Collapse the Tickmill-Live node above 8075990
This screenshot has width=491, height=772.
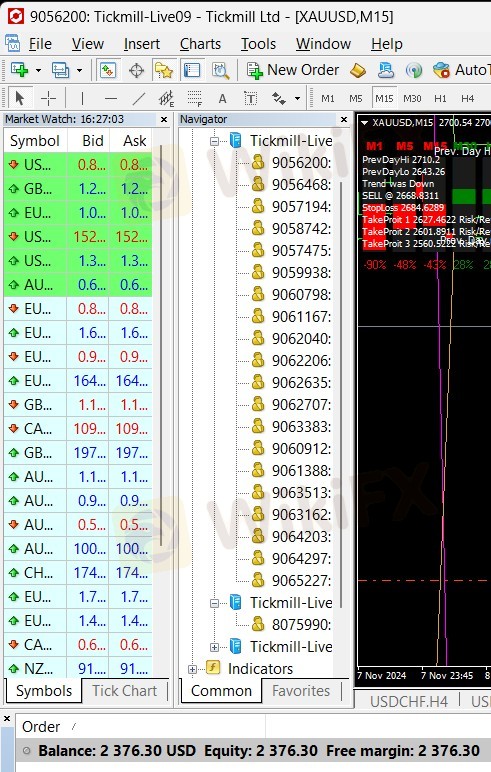214,603
